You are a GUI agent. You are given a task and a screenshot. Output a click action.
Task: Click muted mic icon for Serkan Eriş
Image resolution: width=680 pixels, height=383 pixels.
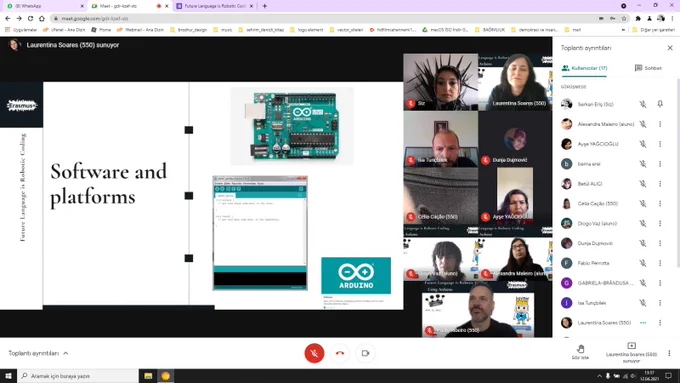643,104
